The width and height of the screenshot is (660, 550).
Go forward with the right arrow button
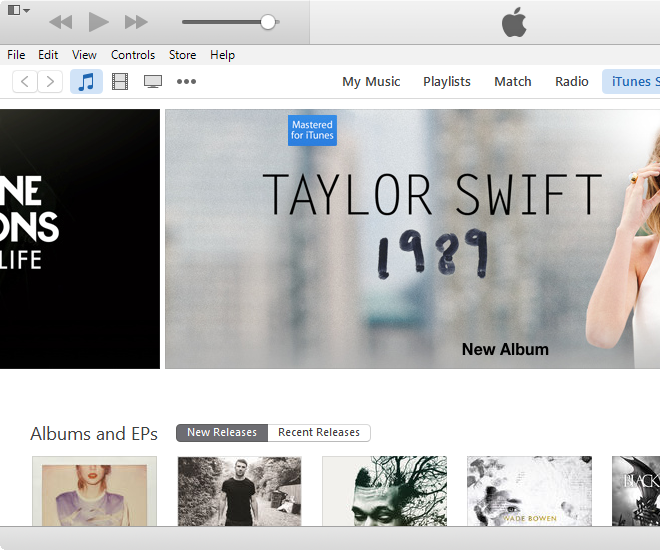point(50,81)
